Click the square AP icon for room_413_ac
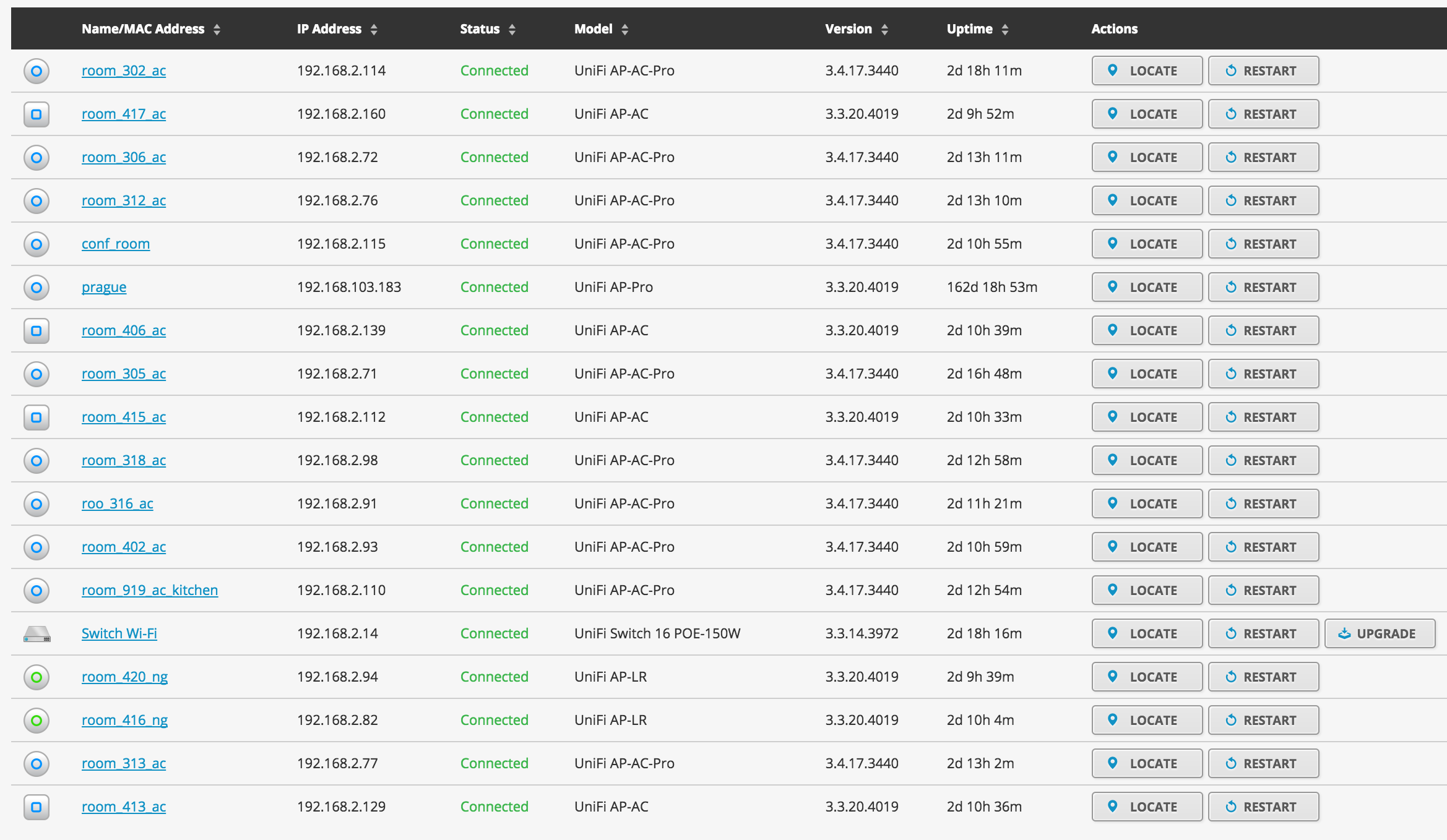This screenshot has width=1447, height=840. (37, 807)
